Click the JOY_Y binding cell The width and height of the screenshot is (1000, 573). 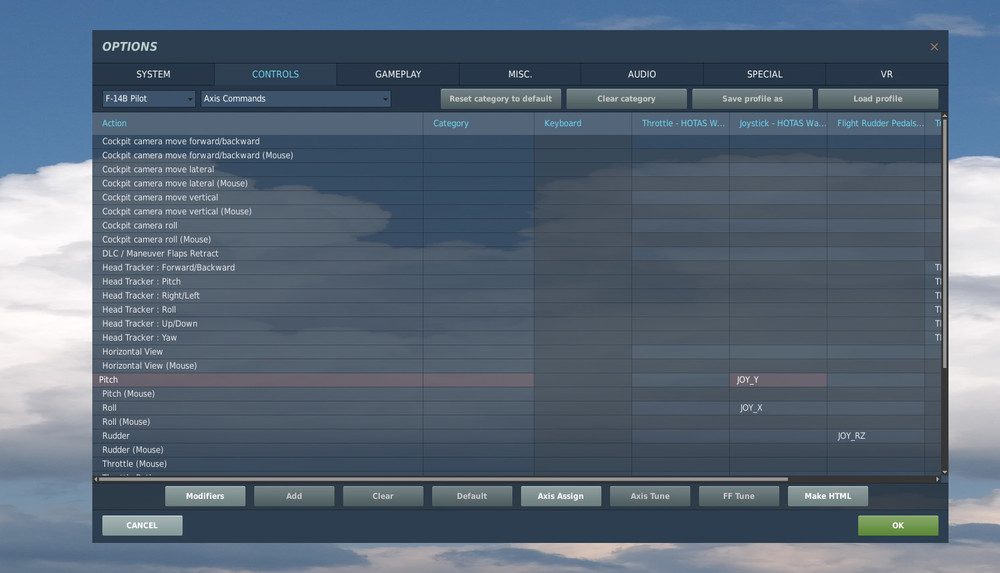[x=778, y=380]
